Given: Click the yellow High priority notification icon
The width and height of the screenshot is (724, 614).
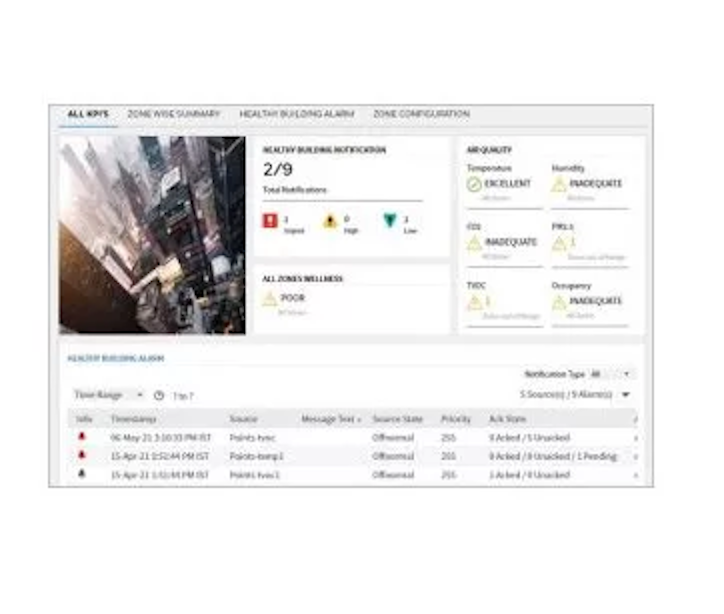Looking at the screenshot, I should point(330,221).
